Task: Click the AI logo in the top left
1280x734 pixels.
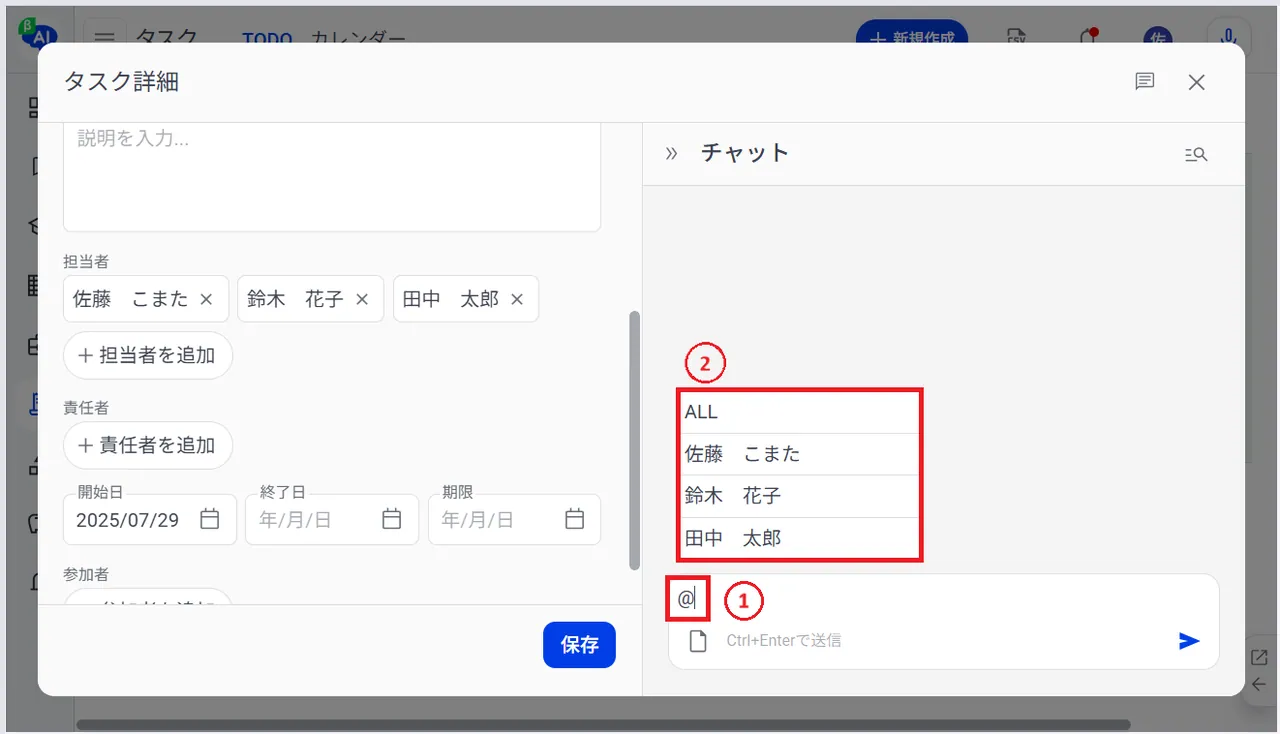Action: [x=40, y=32]
